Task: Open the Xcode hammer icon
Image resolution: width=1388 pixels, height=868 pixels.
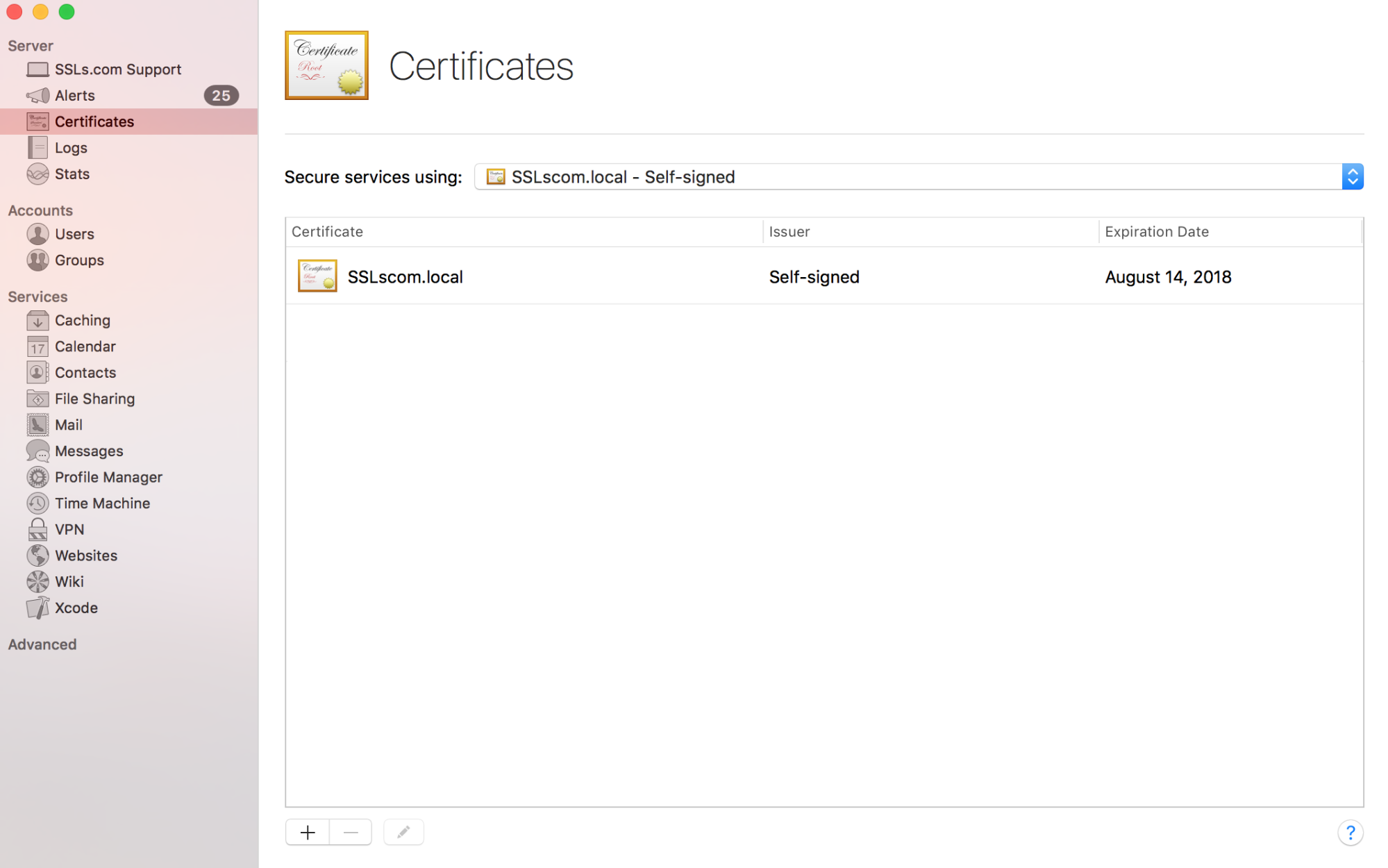Action: tap(37, 608)
